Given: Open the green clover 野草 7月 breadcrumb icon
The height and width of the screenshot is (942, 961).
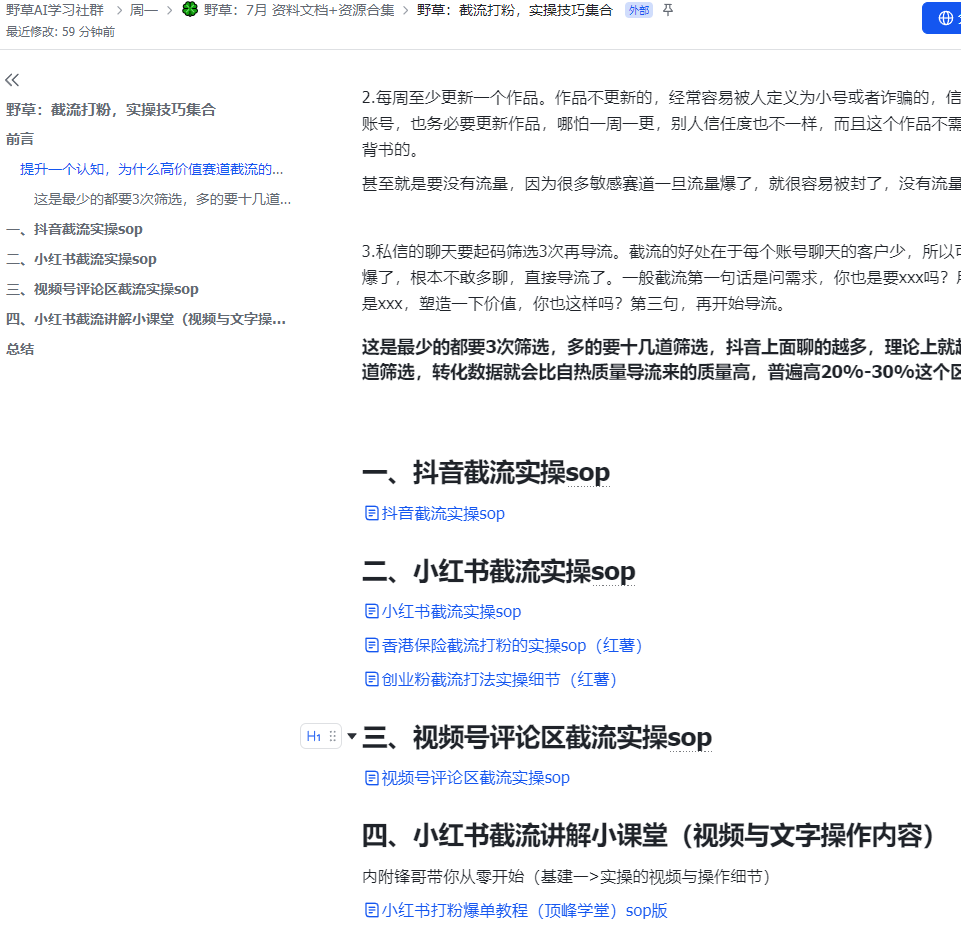Looking at the screenshot, I should [x=190, y=9].
